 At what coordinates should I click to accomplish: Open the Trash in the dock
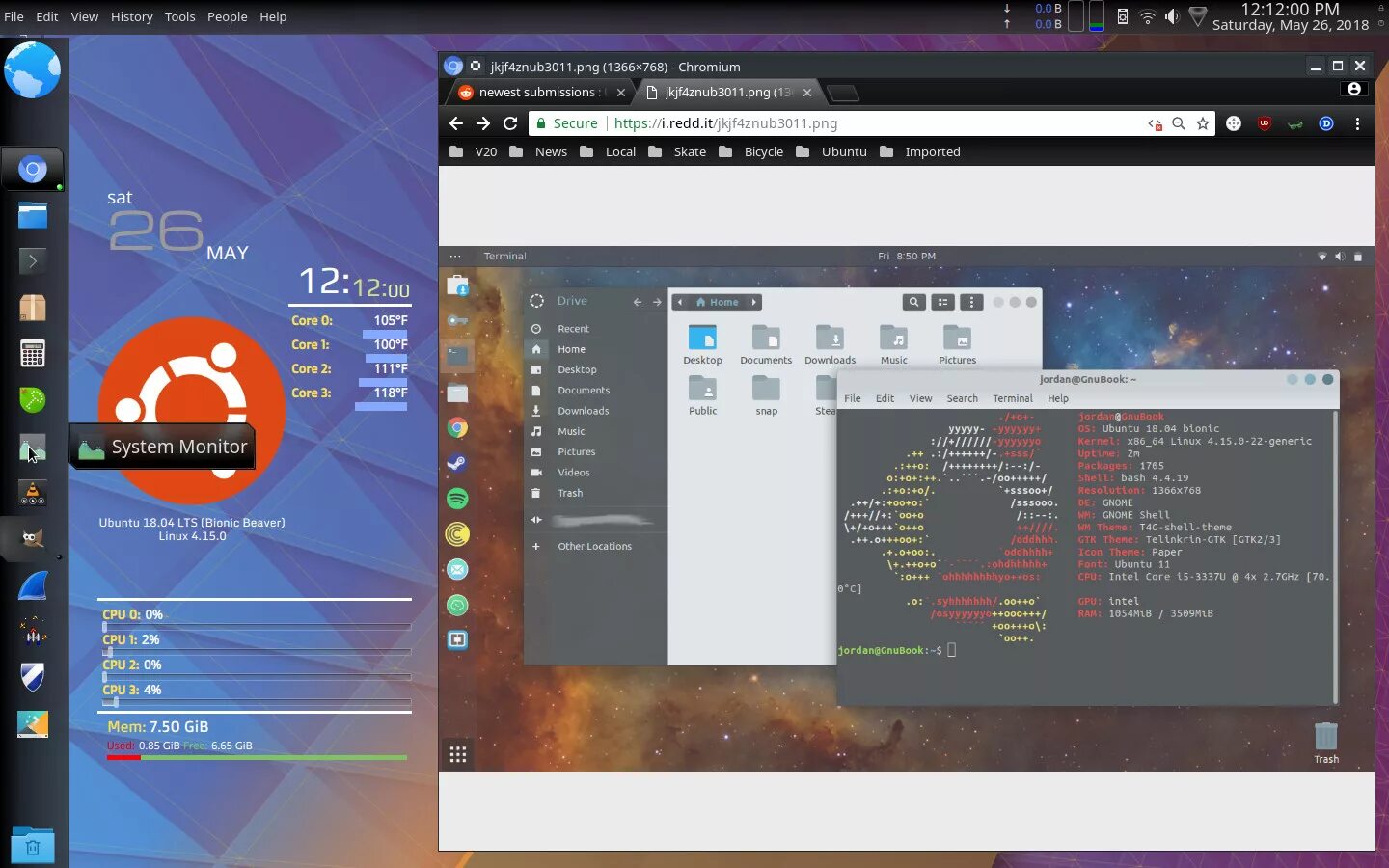pyautogui.click(x=33, y=846)
